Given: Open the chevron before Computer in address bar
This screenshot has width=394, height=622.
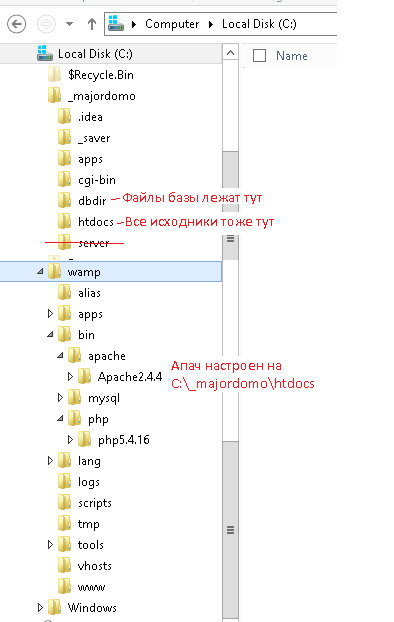Looking at the screenshot, I should 134,24.
